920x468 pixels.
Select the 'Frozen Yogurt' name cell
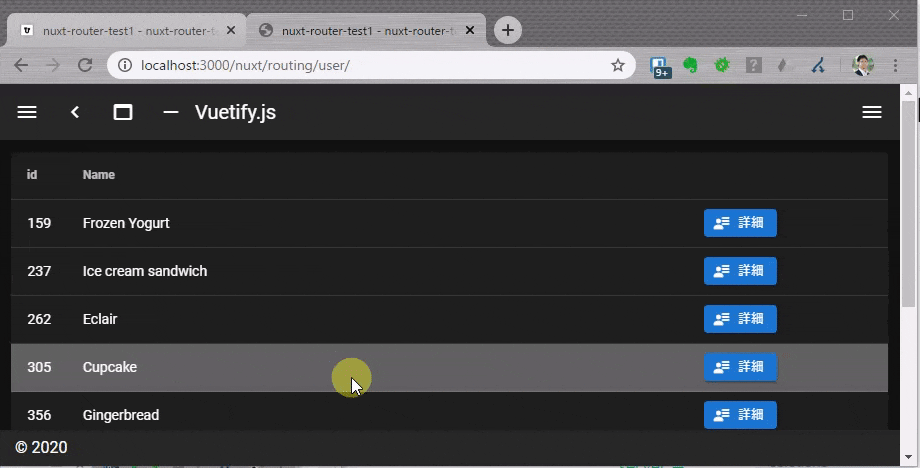pyautogui.click(x=126, y=223)
